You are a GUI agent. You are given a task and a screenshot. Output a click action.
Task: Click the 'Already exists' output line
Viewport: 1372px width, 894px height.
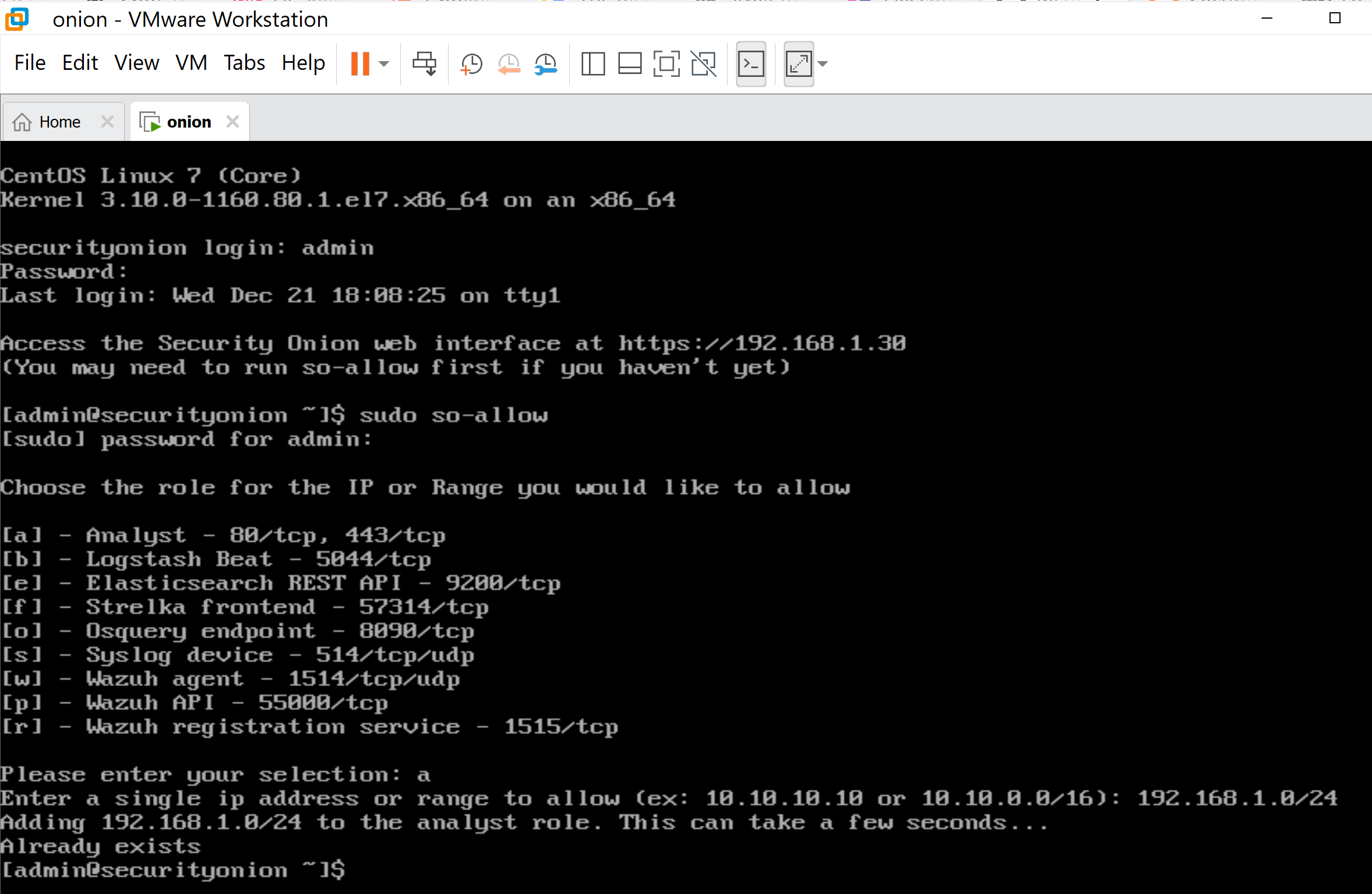click(x=100, y=846)
